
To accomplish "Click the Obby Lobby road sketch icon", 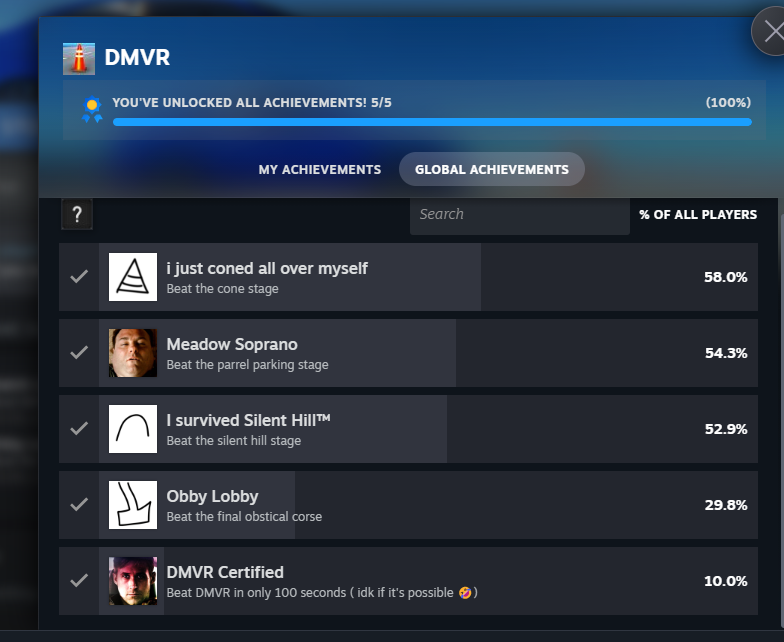I will tap(133, 505).
